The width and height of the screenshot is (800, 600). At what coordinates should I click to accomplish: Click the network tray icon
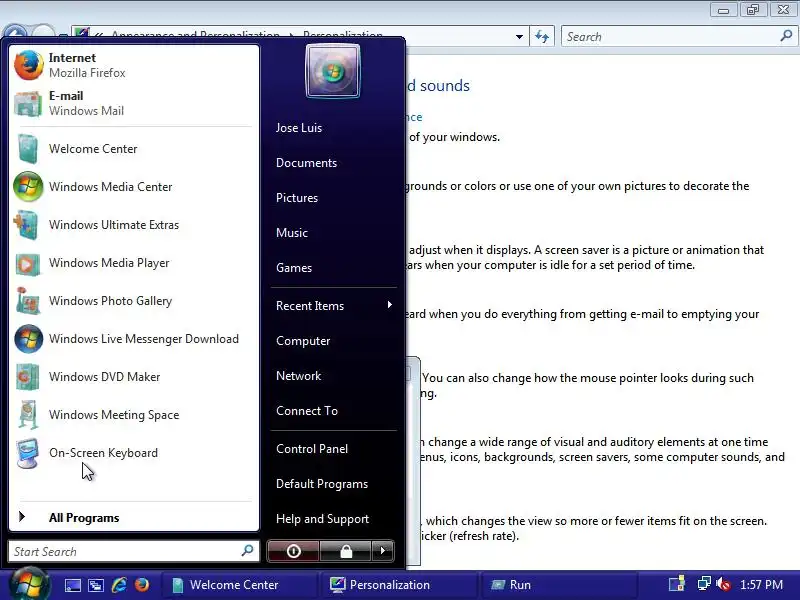tap(704, 583)
